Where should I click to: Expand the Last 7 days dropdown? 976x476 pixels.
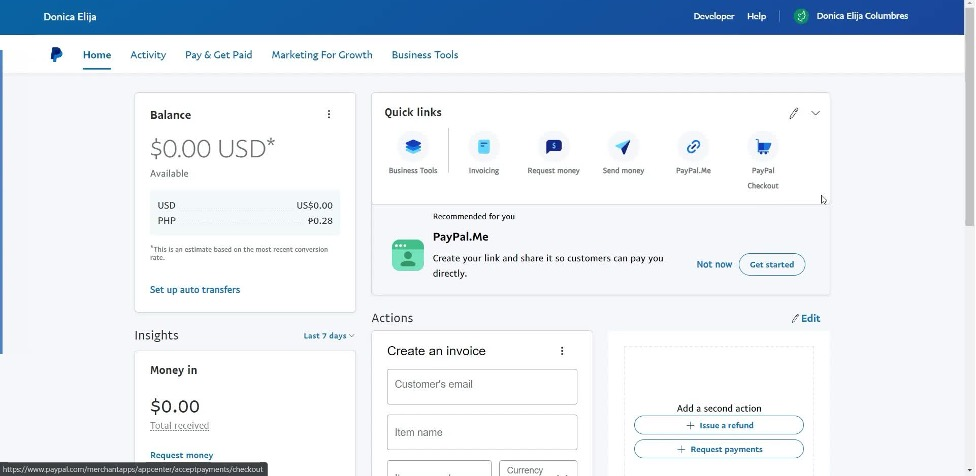(x=329, y=335)
